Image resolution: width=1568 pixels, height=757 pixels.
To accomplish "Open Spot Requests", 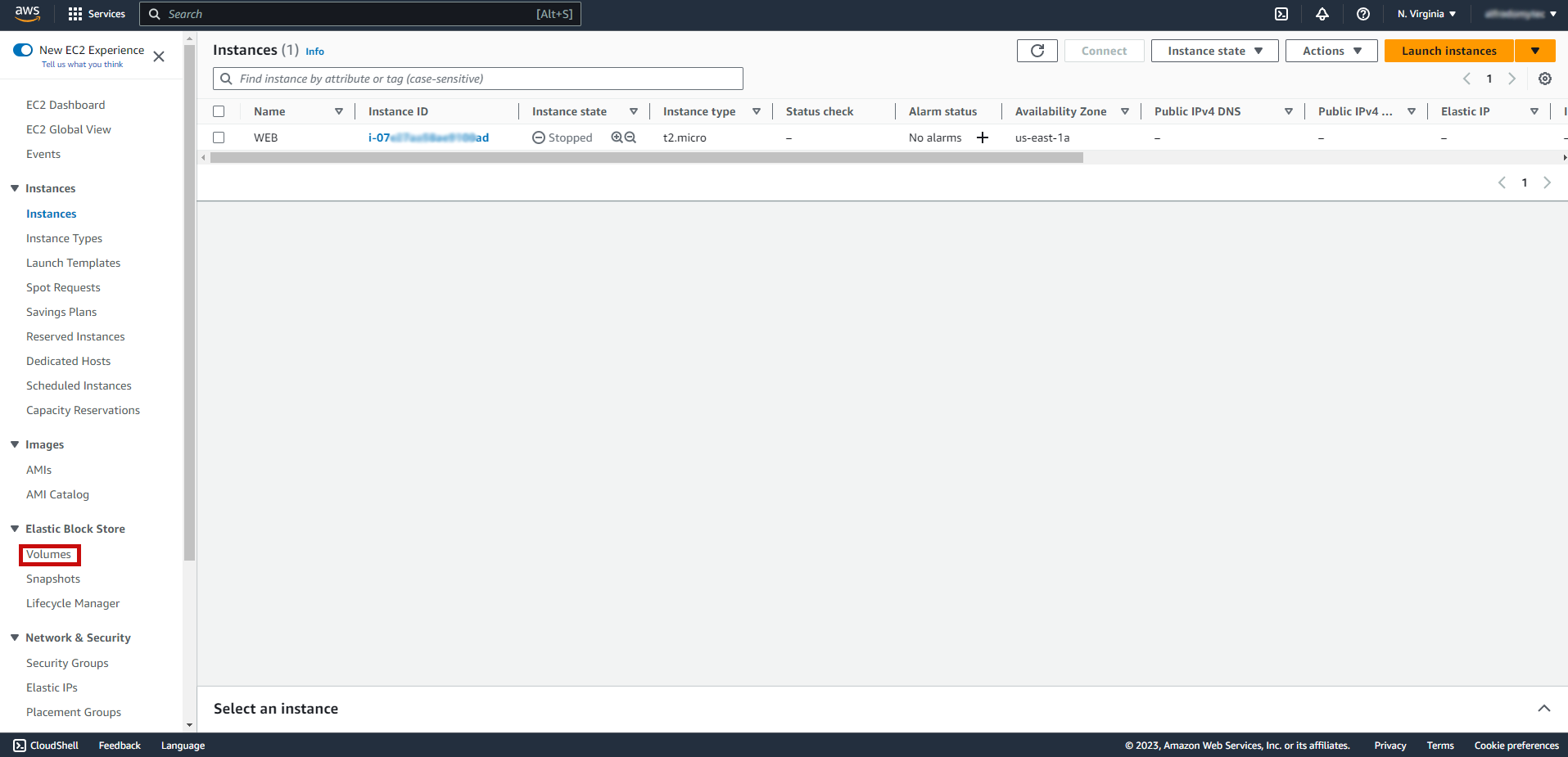I will [63, 287].
